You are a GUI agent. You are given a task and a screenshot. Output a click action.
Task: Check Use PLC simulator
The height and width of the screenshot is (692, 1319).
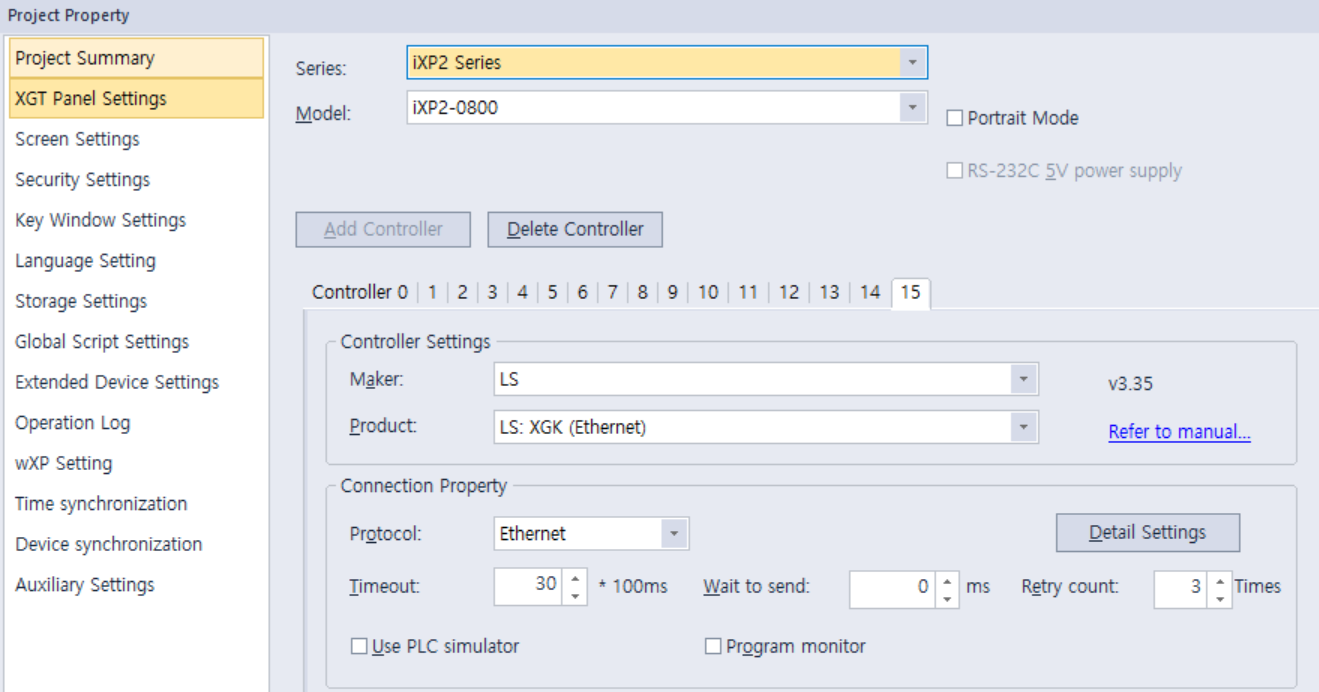pos(359,646)
